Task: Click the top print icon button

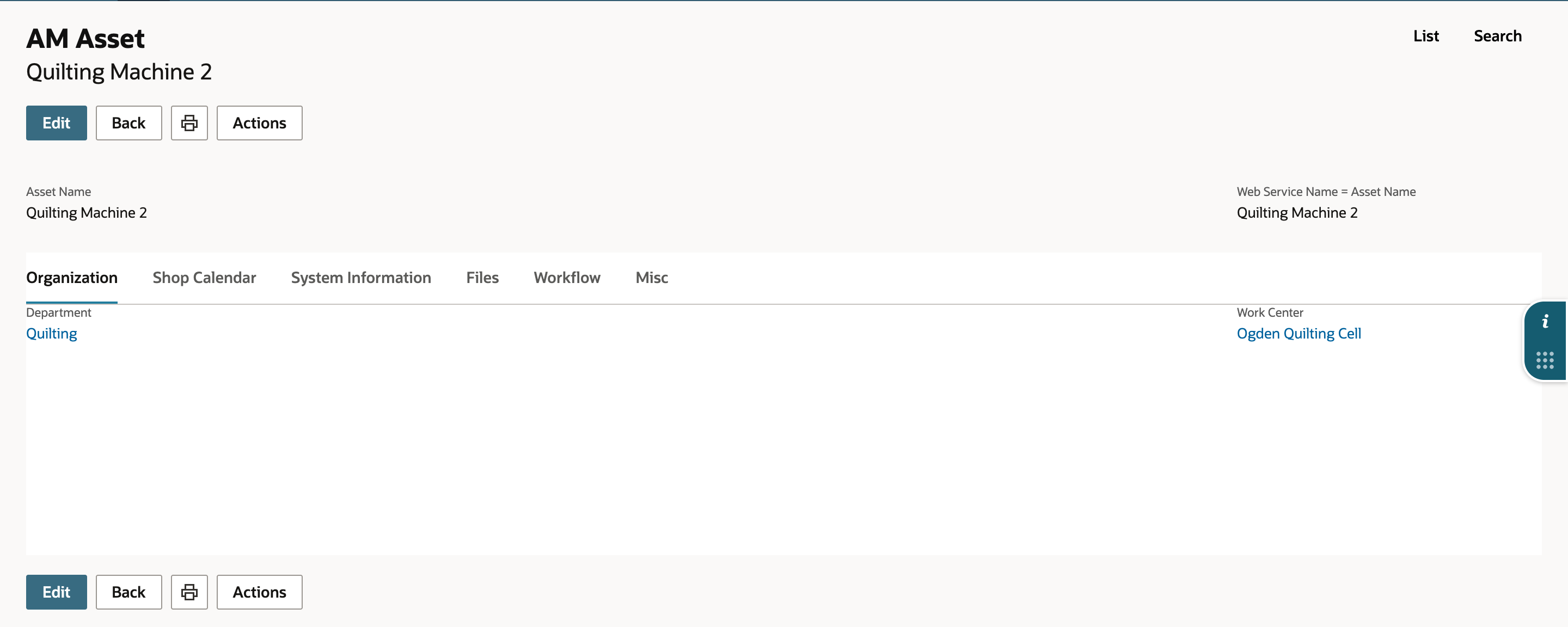Action: [x=189, y=123]
